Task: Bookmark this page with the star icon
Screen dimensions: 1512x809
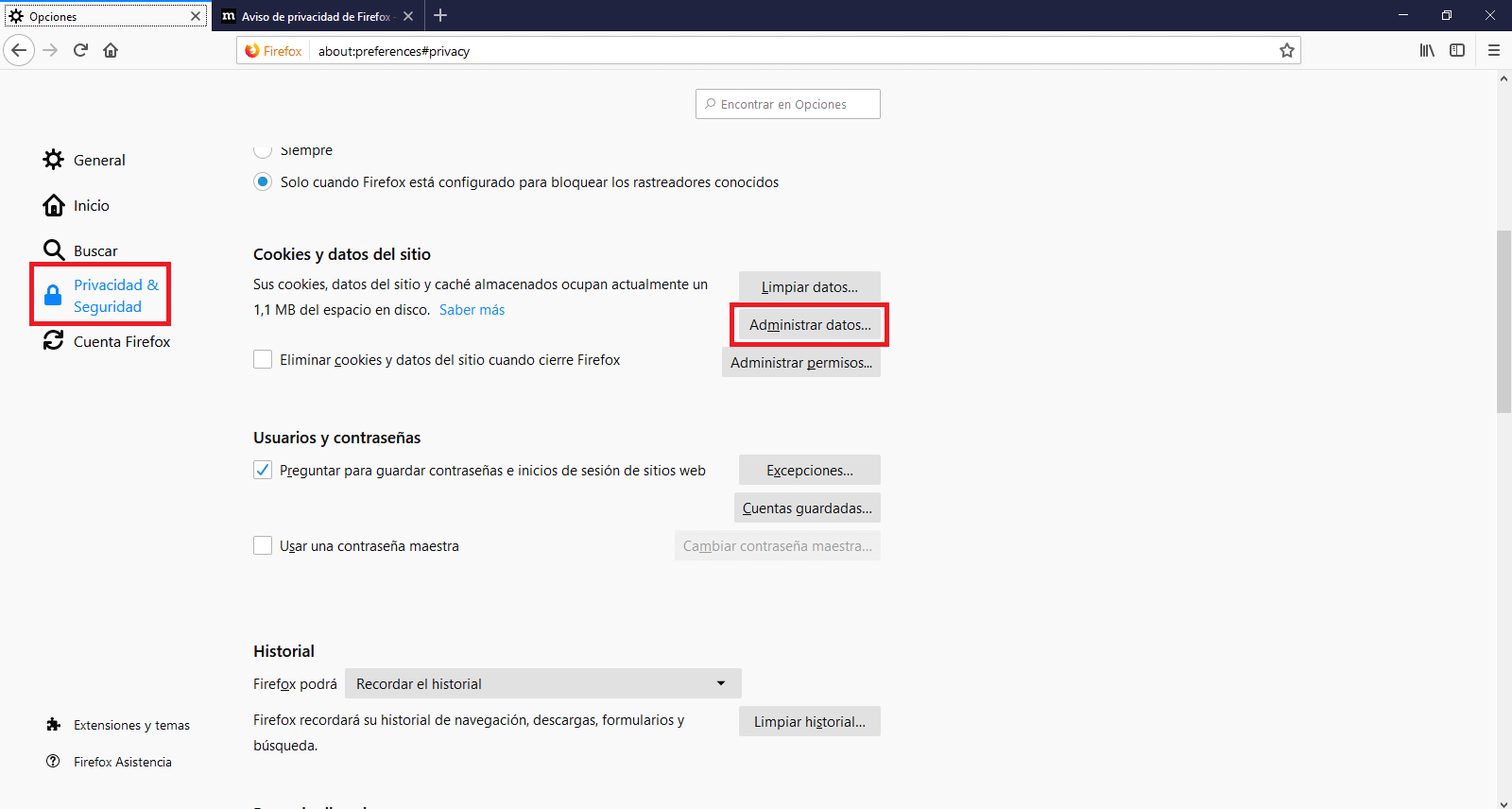Action: pyautogui.click(x=1286, y=51)
